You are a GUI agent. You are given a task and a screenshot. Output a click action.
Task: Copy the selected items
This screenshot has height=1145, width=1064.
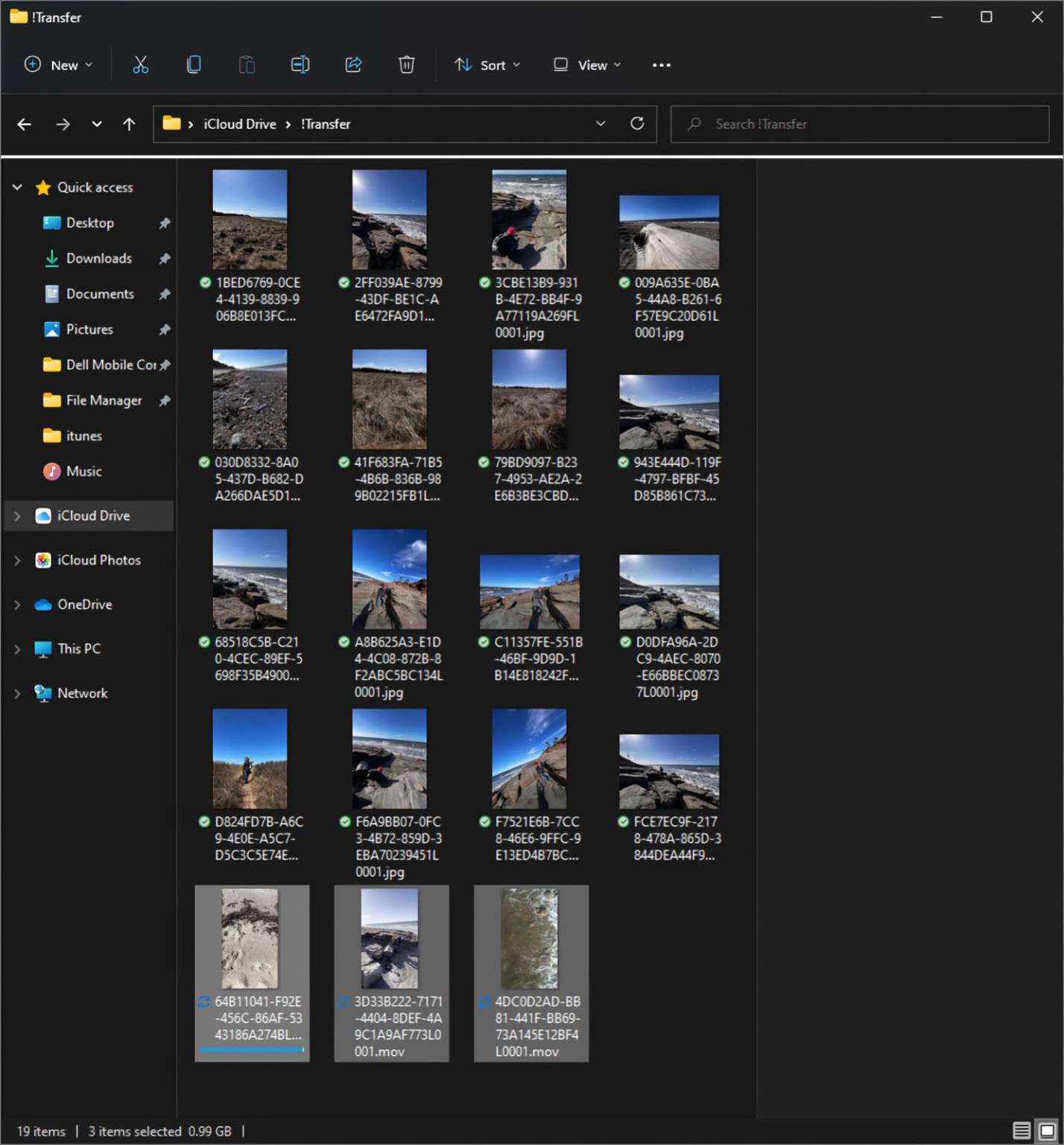click(x=194, y=65)
